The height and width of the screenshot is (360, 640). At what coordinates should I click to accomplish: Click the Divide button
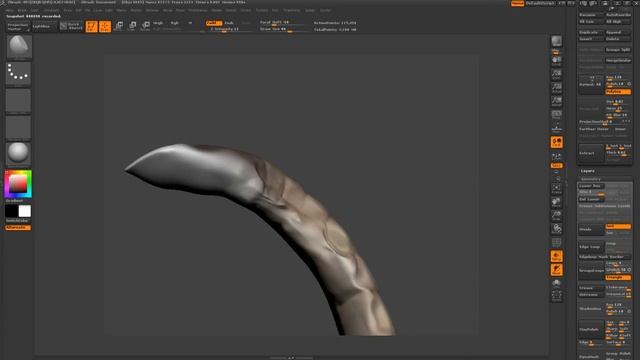(591, 229)
